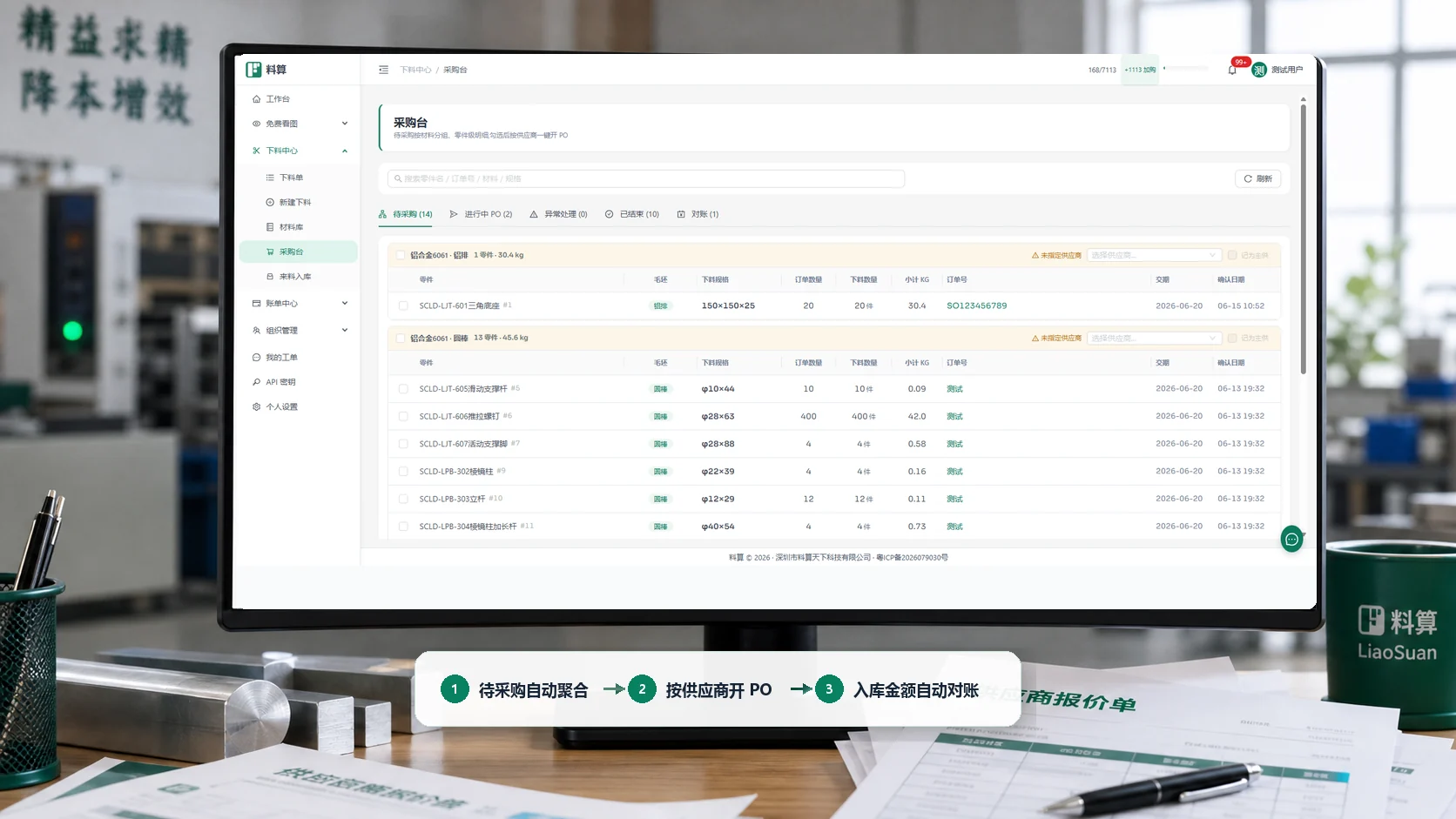Click the card icon beside 账单中心
Image resolution: width=1456 pixels, height=819 pixels.
click(x=256, y=304)
